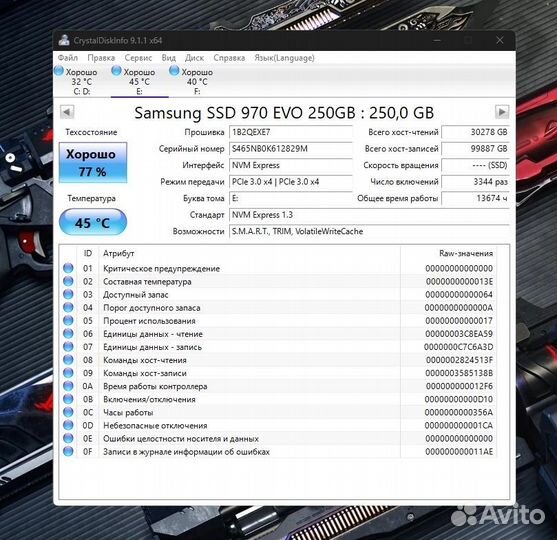Image resolution: width=557 pixels, height=540 pixels.
Task: Select the Составная температура row
Action: [x=278, y=281]
